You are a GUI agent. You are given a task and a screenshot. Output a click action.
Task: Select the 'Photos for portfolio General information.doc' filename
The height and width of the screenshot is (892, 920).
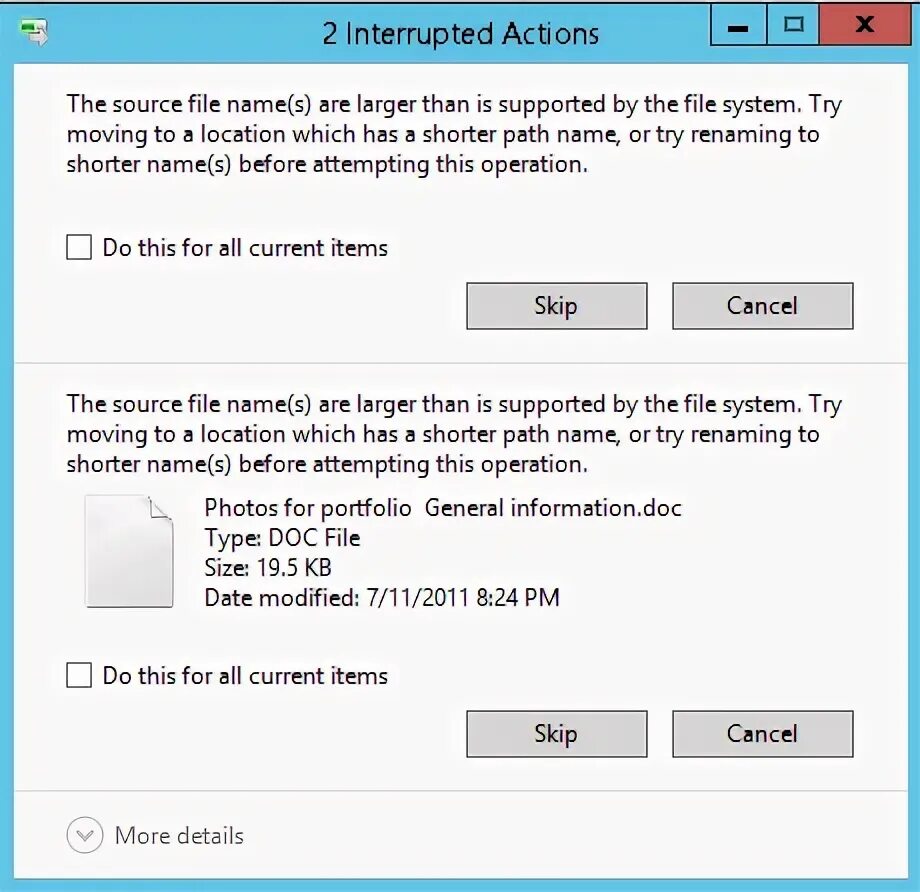[443, 508]
